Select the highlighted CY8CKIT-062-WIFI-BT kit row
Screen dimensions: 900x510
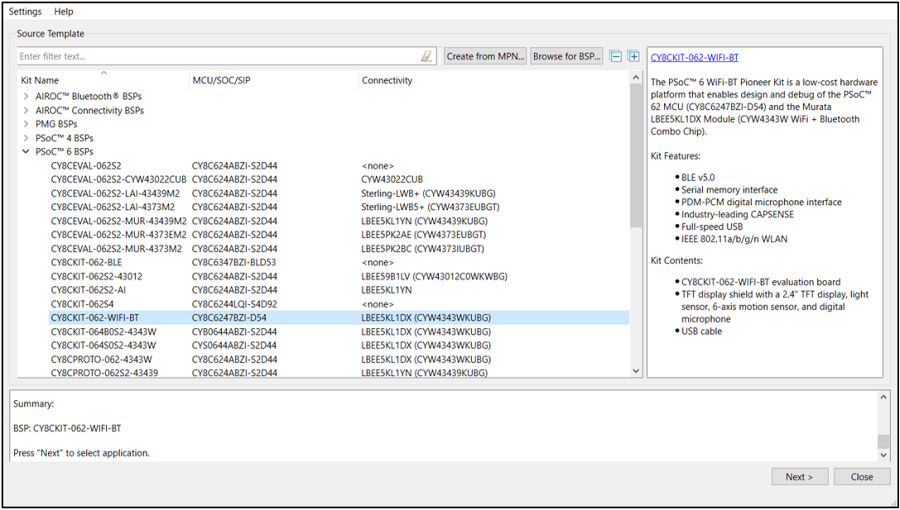point(339,318)
